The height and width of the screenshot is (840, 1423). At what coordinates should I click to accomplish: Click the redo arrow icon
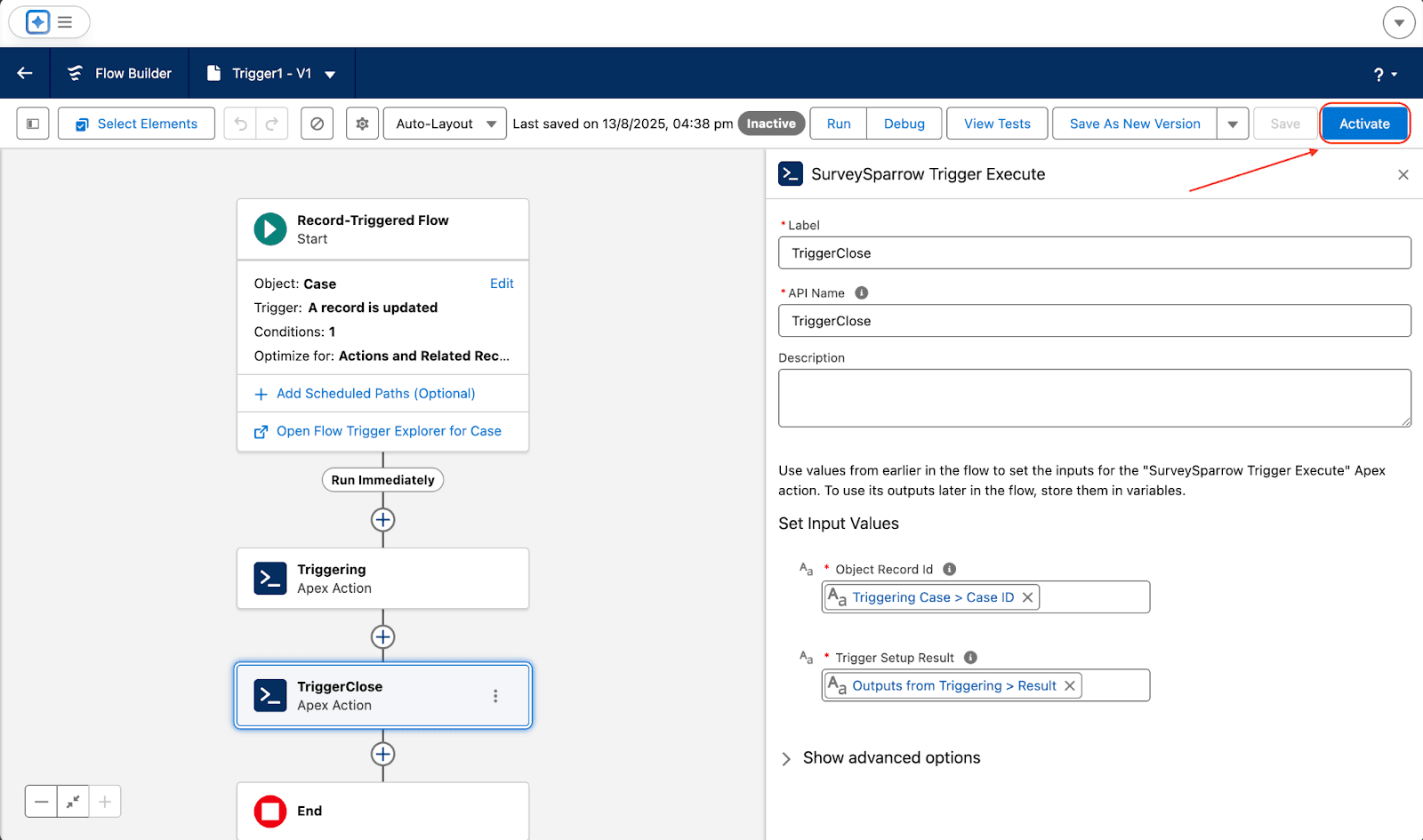click(x=272, y=124)
